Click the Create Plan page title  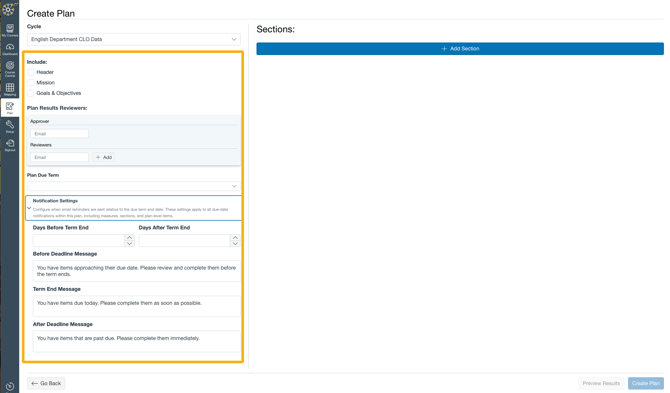pyautogui.click(x=51, y=14)
